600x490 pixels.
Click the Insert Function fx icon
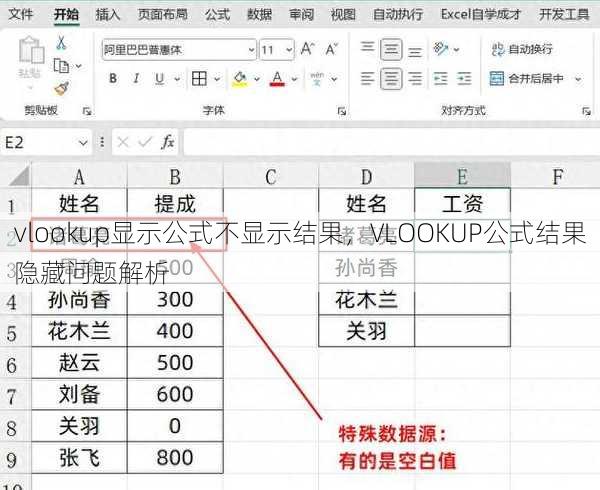pos(168,142)
